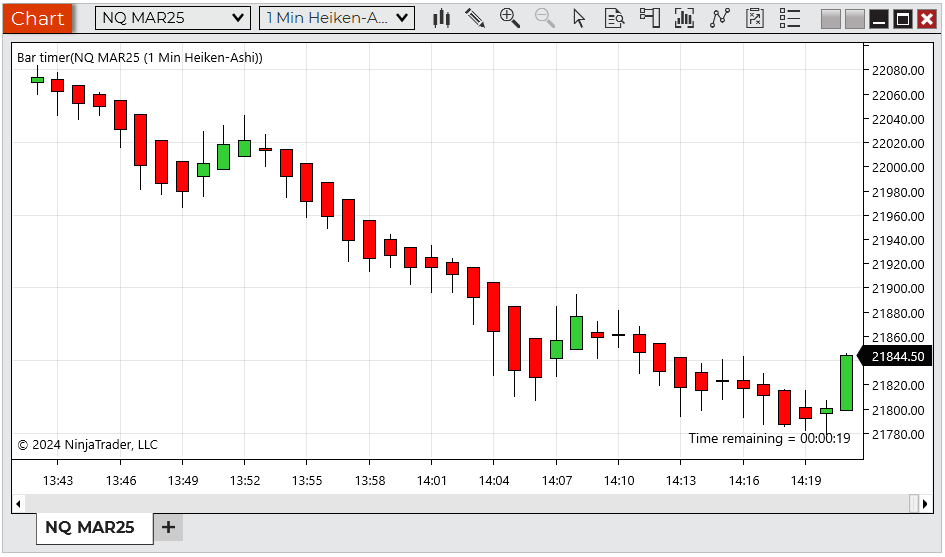Click the left arrow of horizontal scrollbar
This screenshot has width=945, height=557.
coord(18,503)
